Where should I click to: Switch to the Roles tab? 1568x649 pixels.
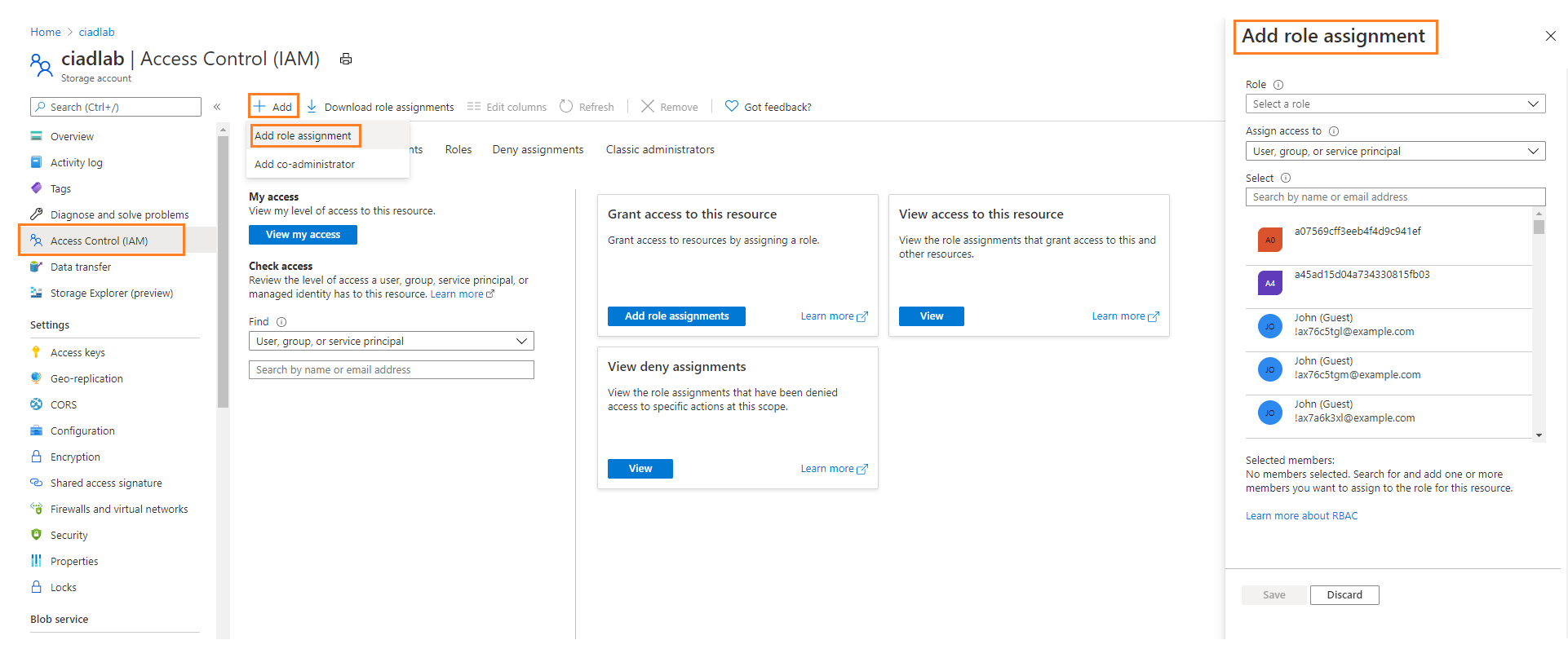pos(458,150)
